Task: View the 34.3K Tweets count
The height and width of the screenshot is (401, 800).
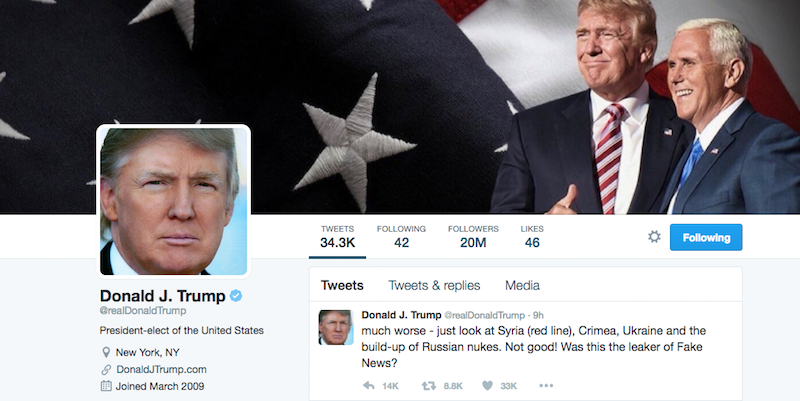Action: (x=337, y=237)
